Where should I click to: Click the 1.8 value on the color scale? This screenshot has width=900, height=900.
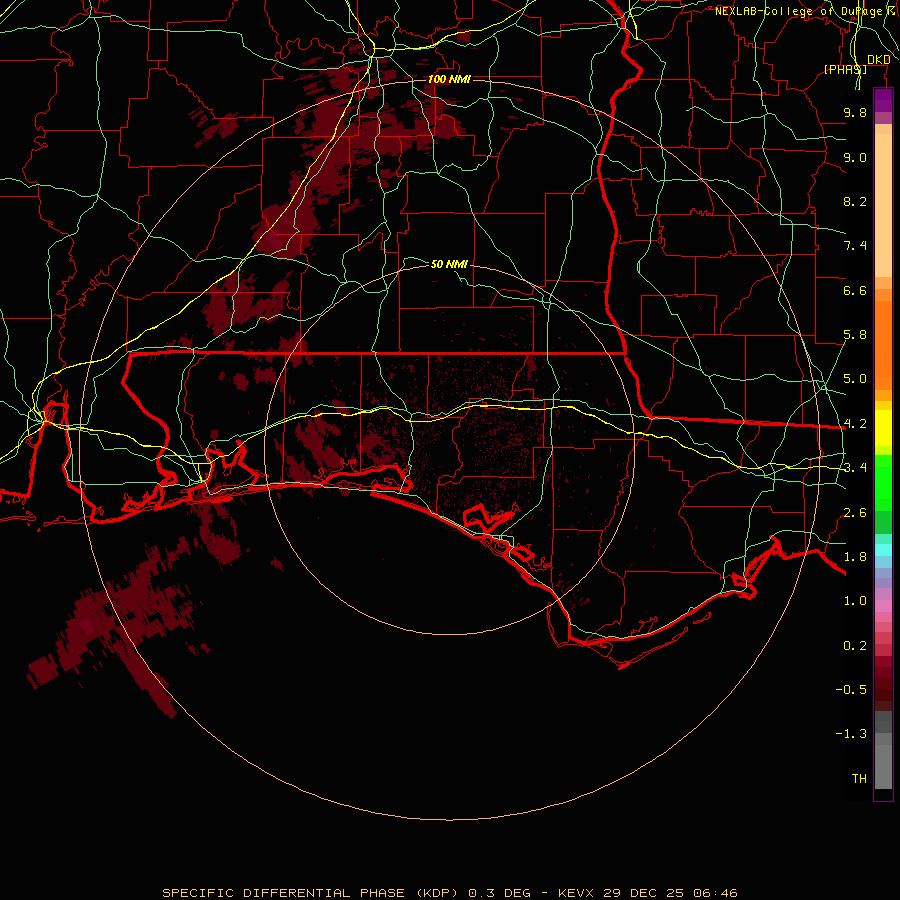[x=855, y=557]
